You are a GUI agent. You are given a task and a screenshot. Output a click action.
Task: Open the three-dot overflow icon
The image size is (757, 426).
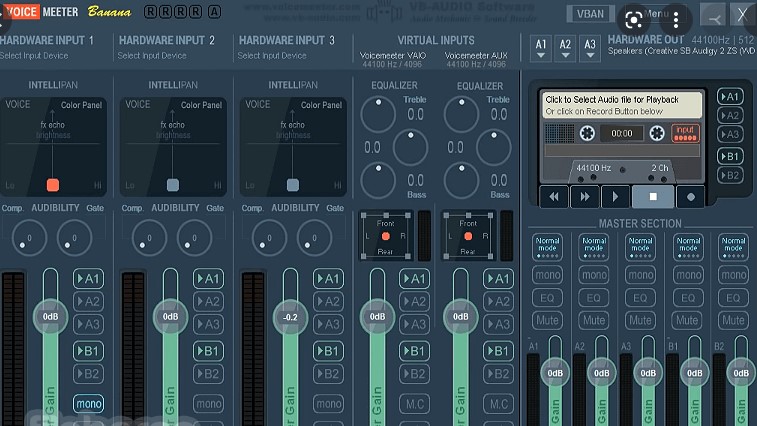tap(676, 20)
